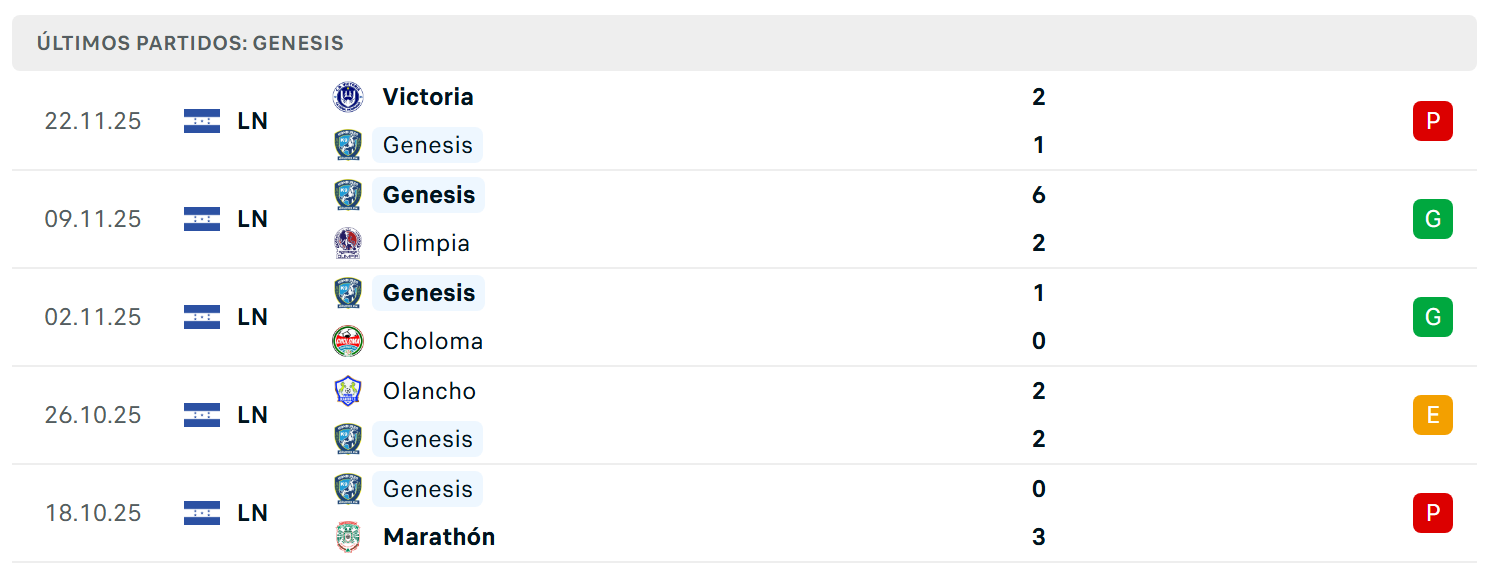Screen dimensions: 1495x580
Task: Click the green G badge for Olimpia match
Action: pos(1432,219)
